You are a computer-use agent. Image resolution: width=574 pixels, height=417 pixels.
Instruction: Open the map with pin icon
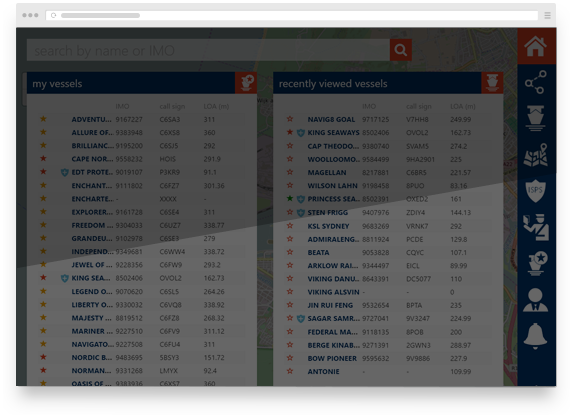point(536,155)
